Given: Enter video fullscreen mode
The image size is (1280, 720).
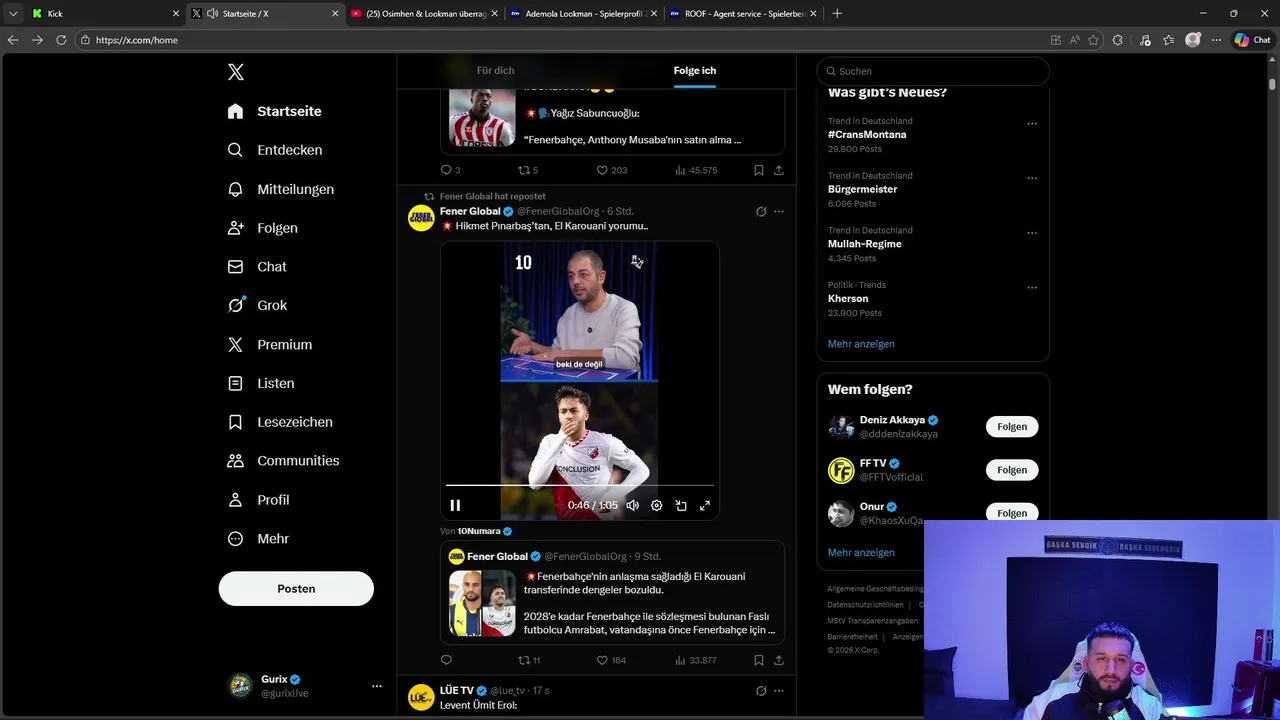Looking at the screenshot, I should pos(705,506).
